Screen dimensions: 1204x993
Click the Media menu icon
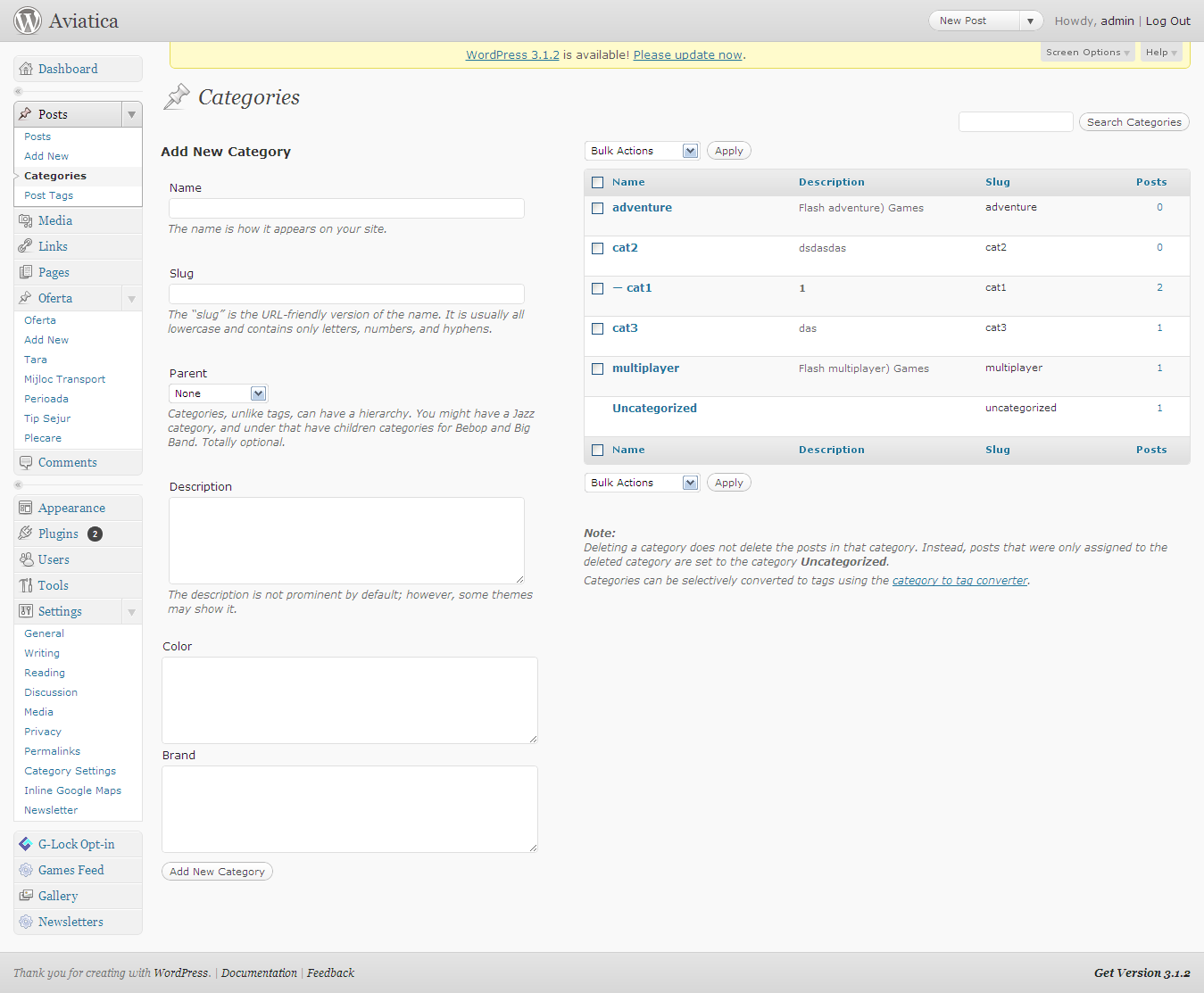coord(26,220)
